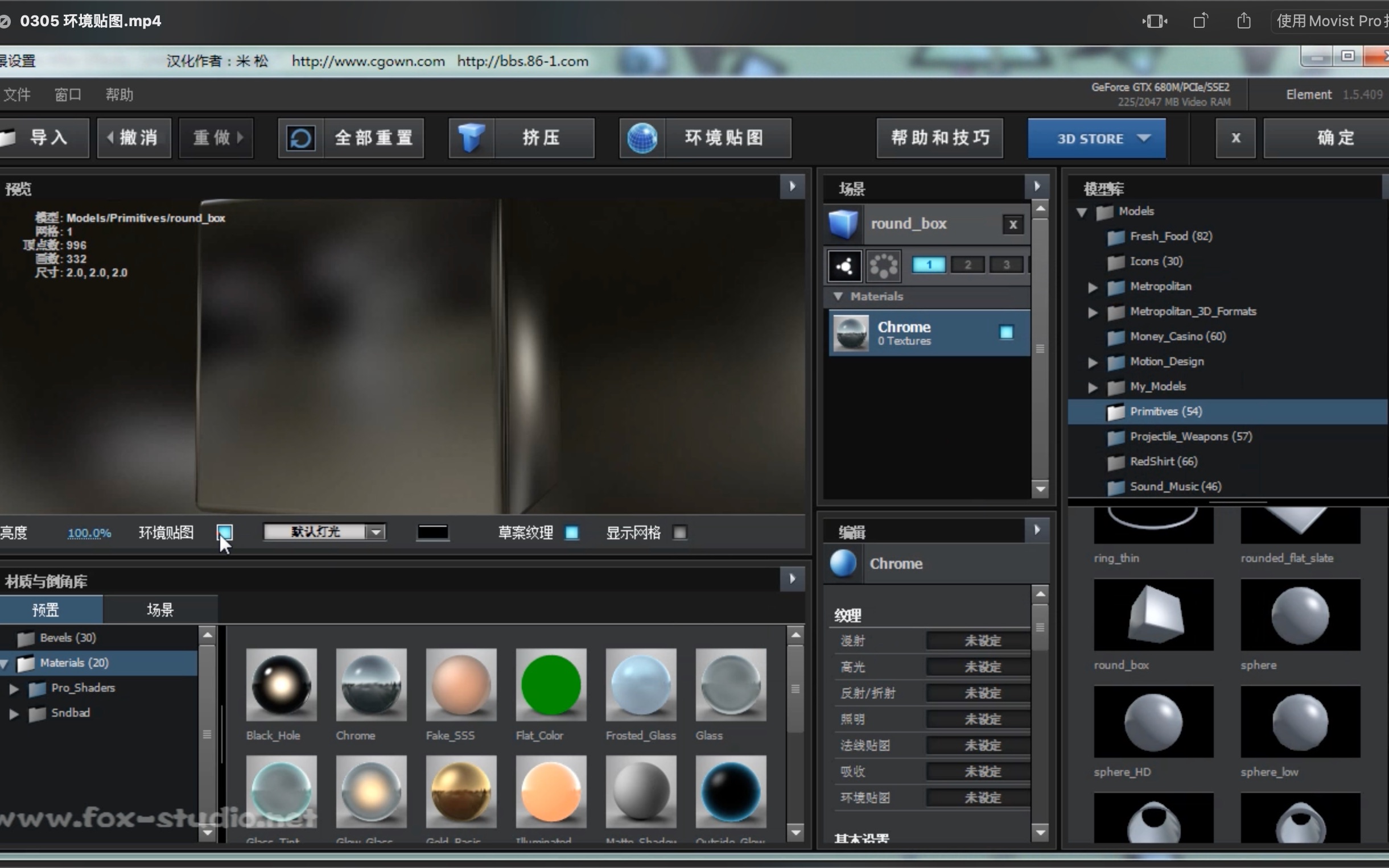This screenshot has height=868, width=1389.
Task: Open the 窗口 menu
Action: pos(67,95)
